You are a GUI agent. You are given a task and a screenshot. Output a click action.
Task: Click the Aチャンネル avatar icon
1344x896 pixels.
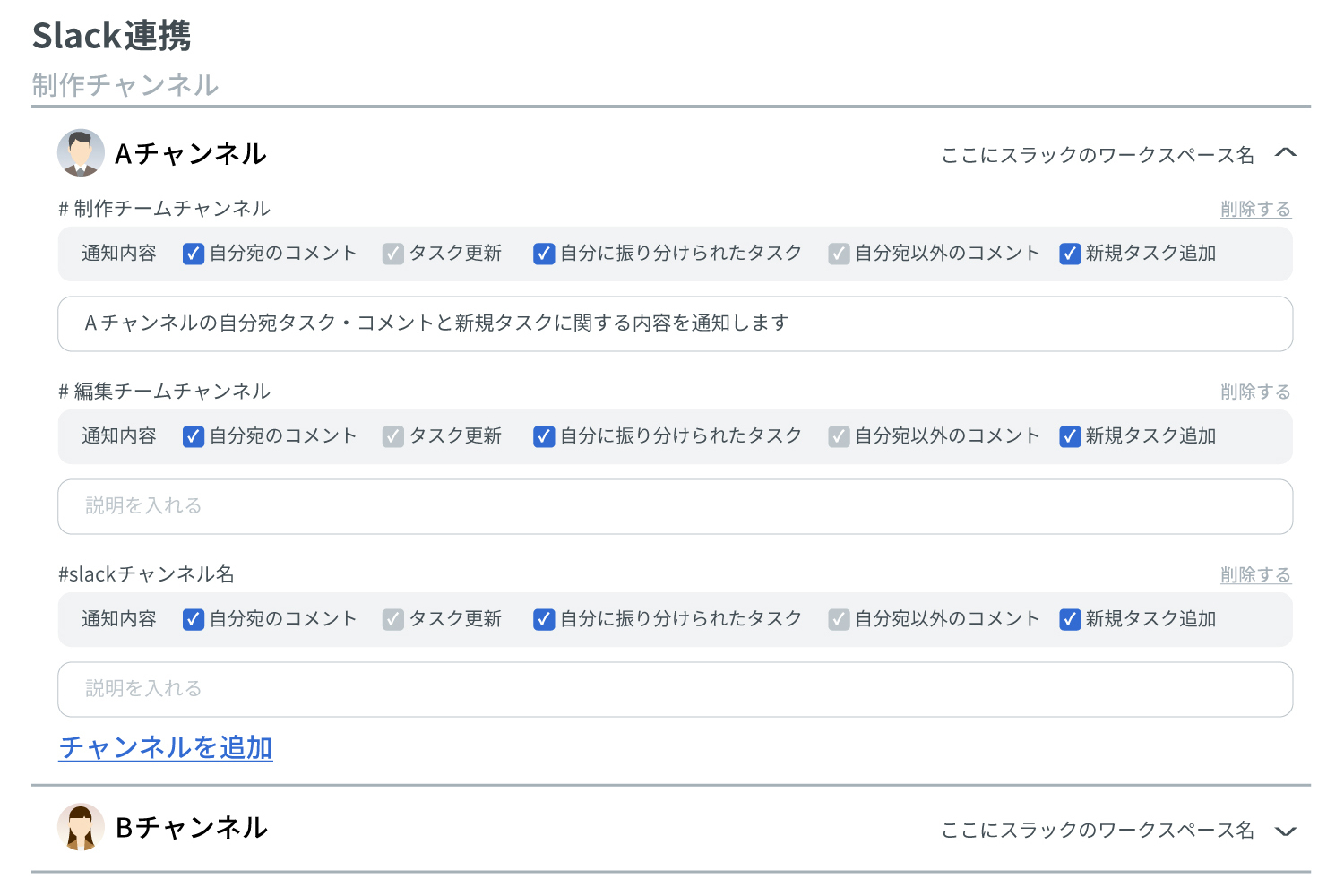(x=82, y=152)
